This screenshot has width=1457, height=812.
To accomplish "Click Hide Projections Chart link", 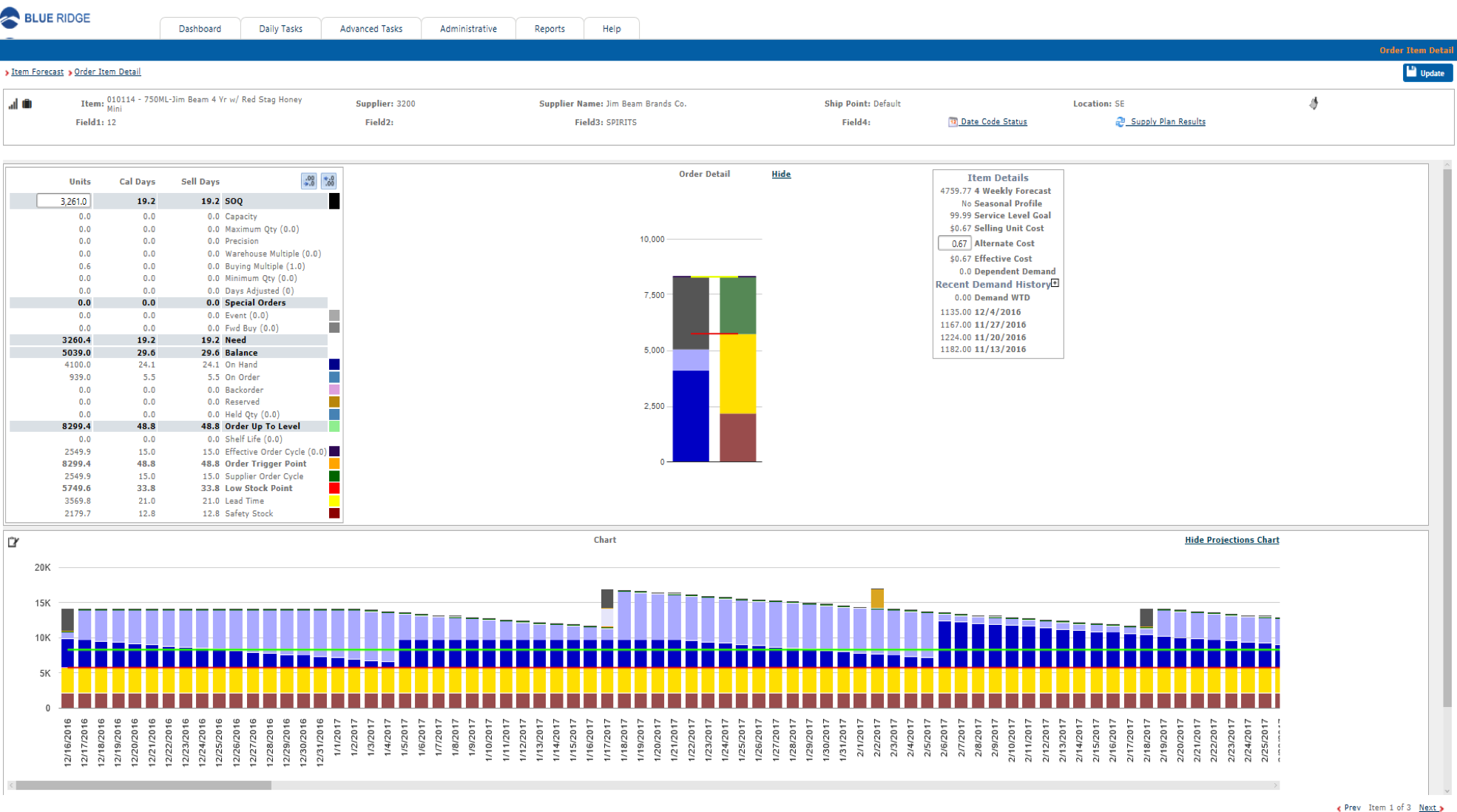I will [x=1231, y=540].
